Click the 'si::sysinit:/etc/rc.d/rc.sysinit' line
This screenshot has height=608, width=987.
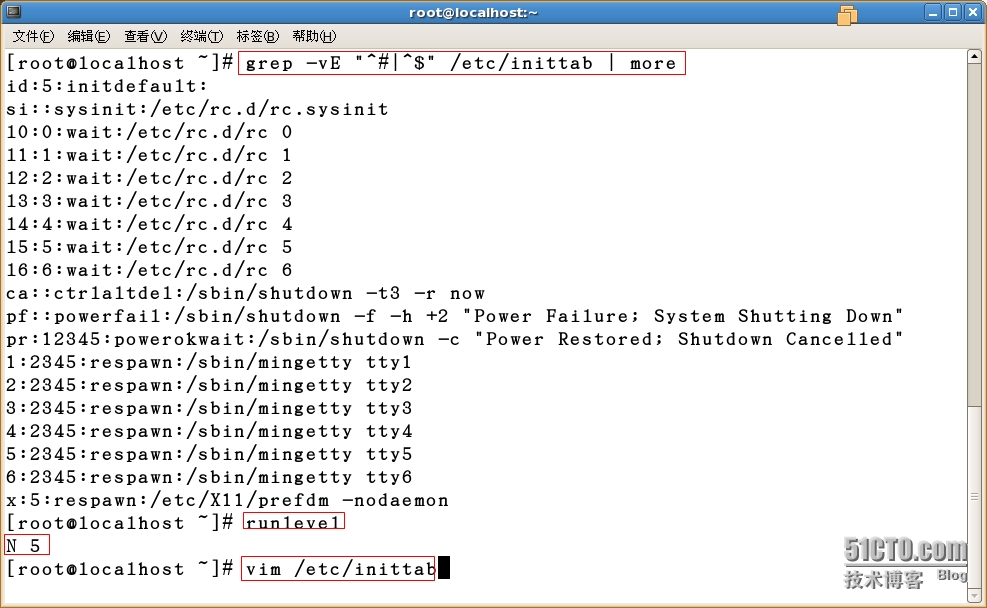click(x=198, y=110)
